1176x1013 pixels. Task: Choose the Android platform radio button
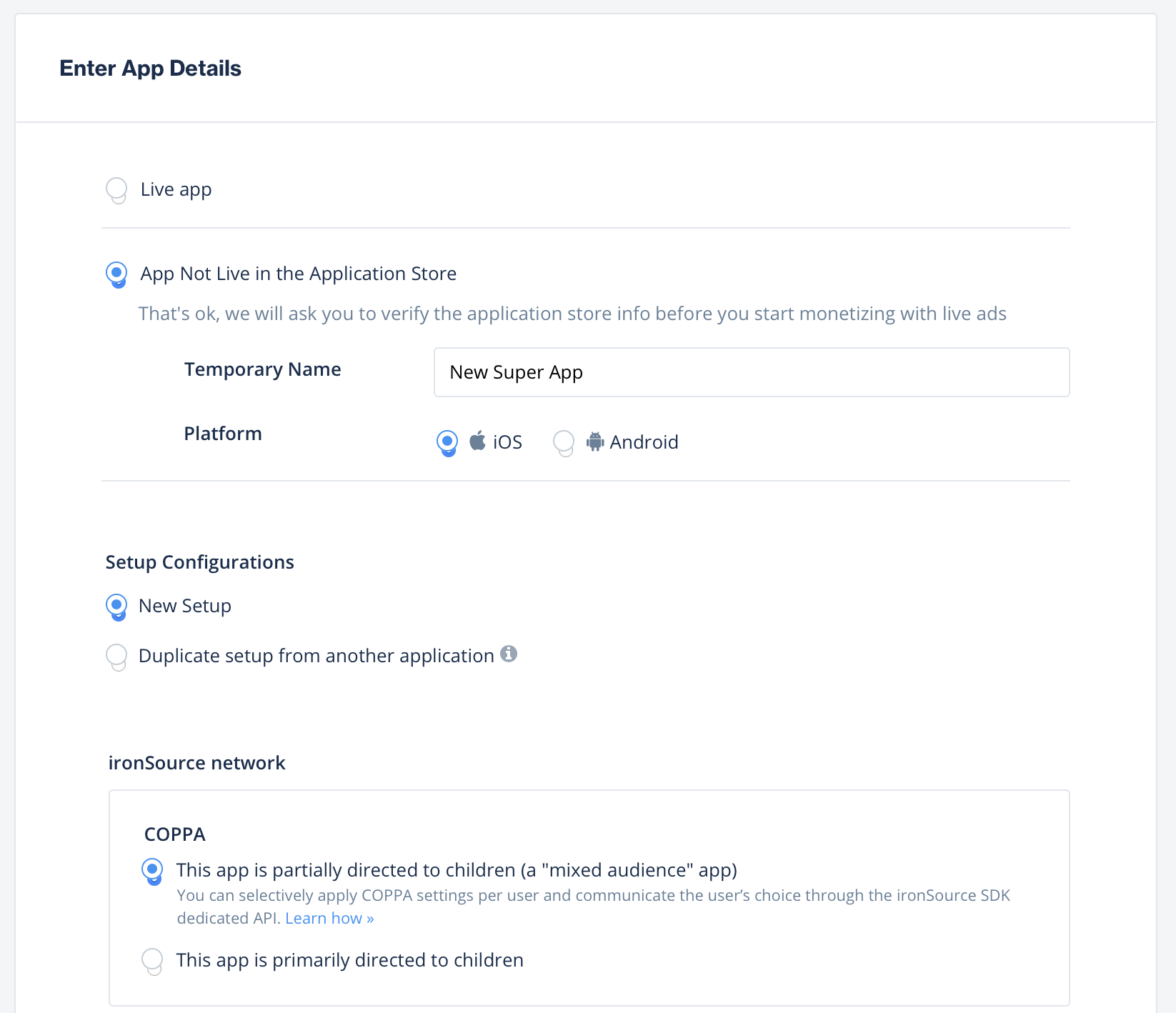564,441
